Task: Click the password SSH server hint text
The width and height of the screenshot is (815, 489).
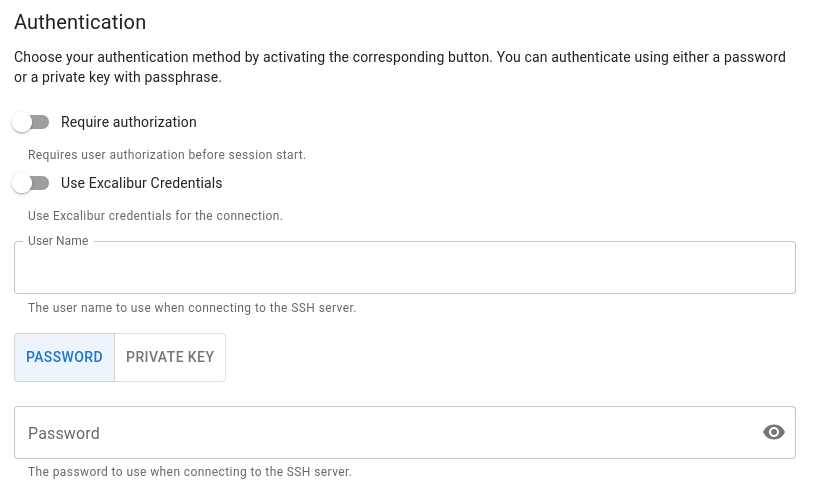Action: (x=190, y=471)
